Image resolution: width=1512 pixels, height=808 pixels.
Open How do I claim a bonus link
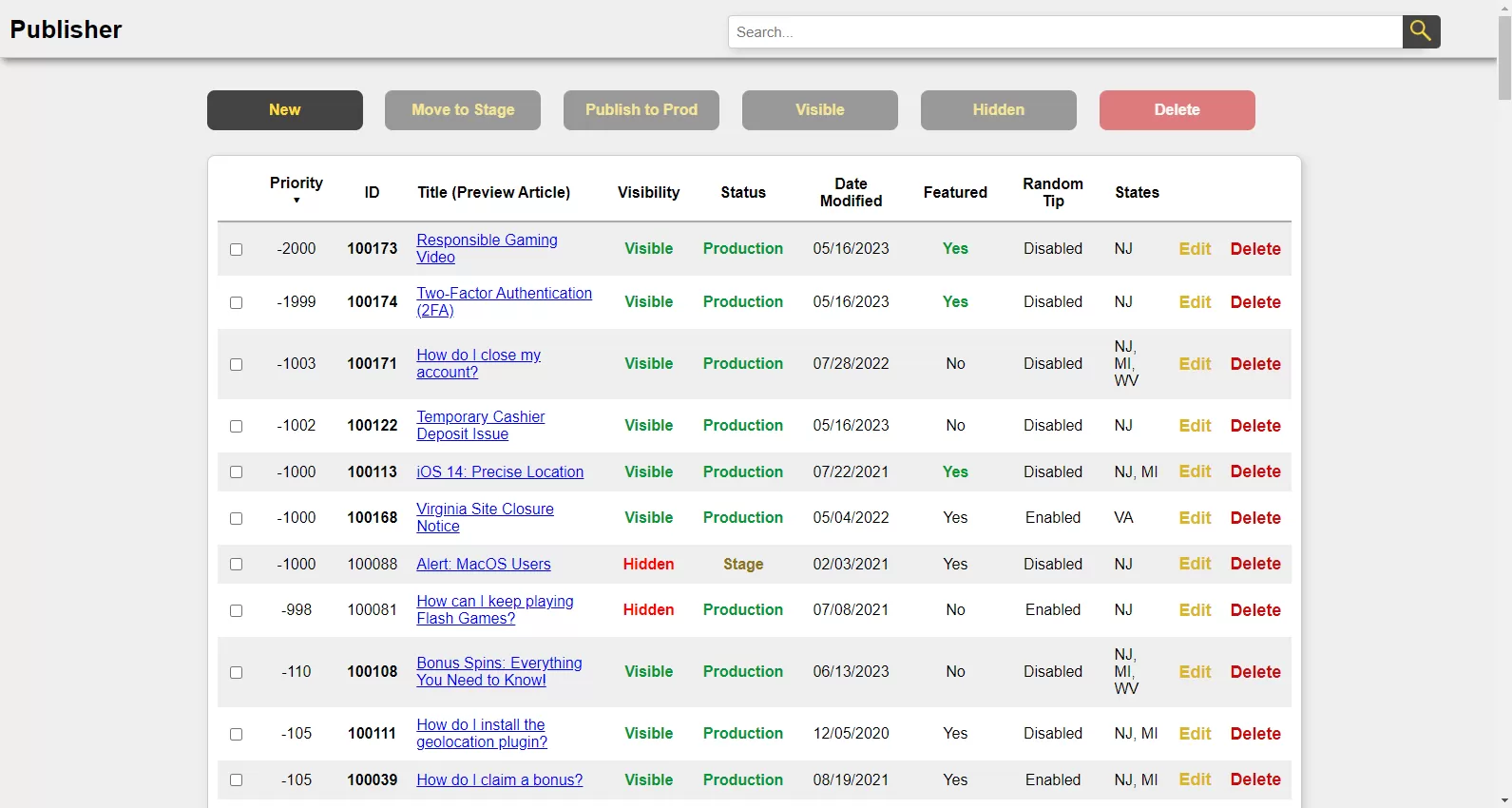click(500, 779)
